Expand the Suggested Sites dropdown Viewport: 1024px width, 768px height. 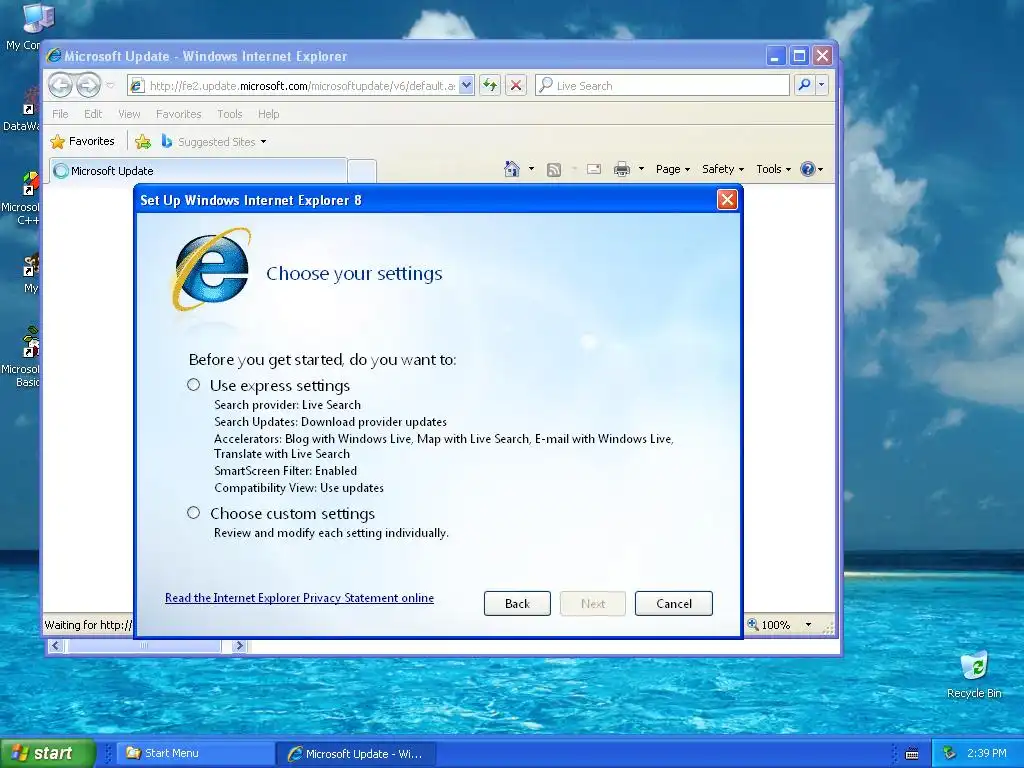(263, 142)
